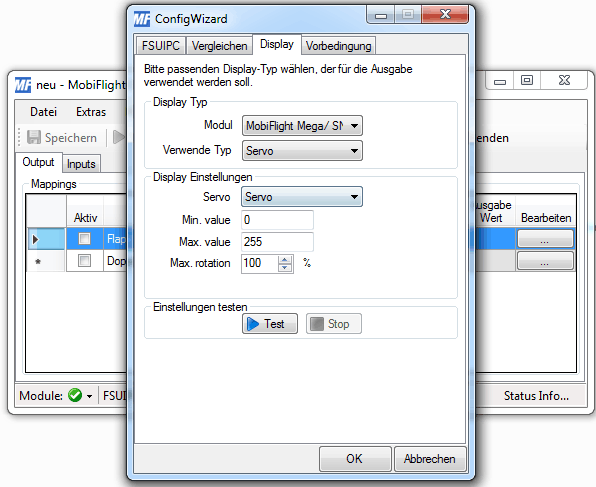Increase Max. rotation with up arrow
Screen dimensions: 596x487
[285, 260]
